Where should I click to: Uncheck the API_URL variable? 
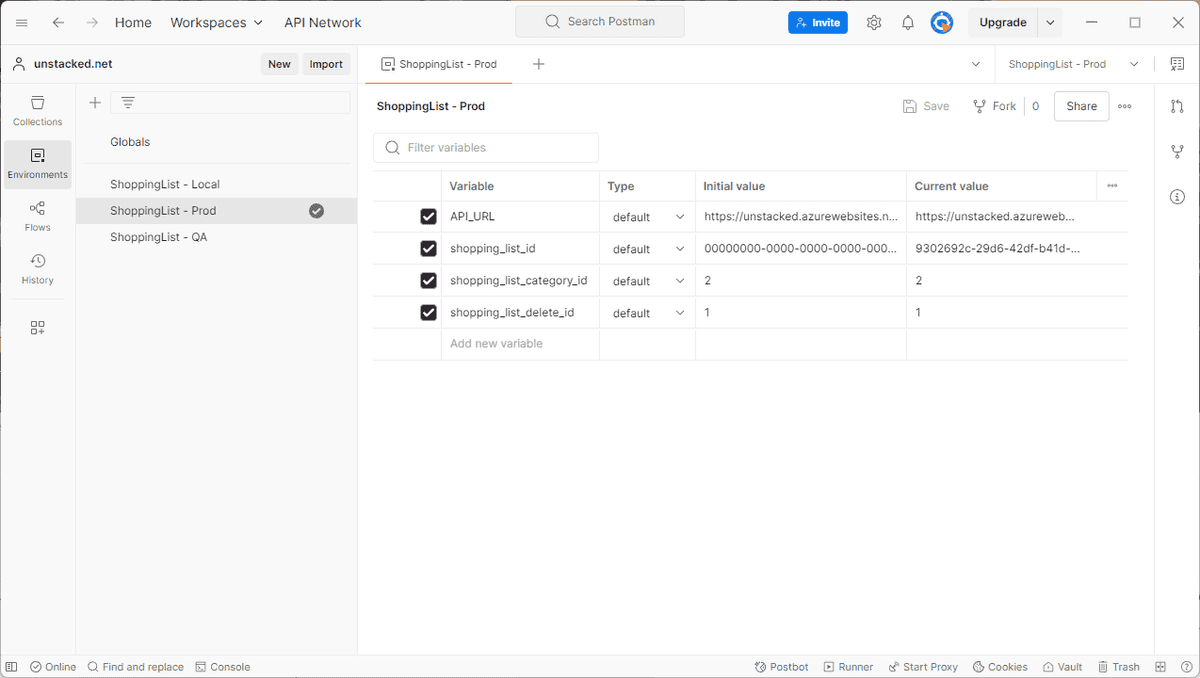[428, 216]
